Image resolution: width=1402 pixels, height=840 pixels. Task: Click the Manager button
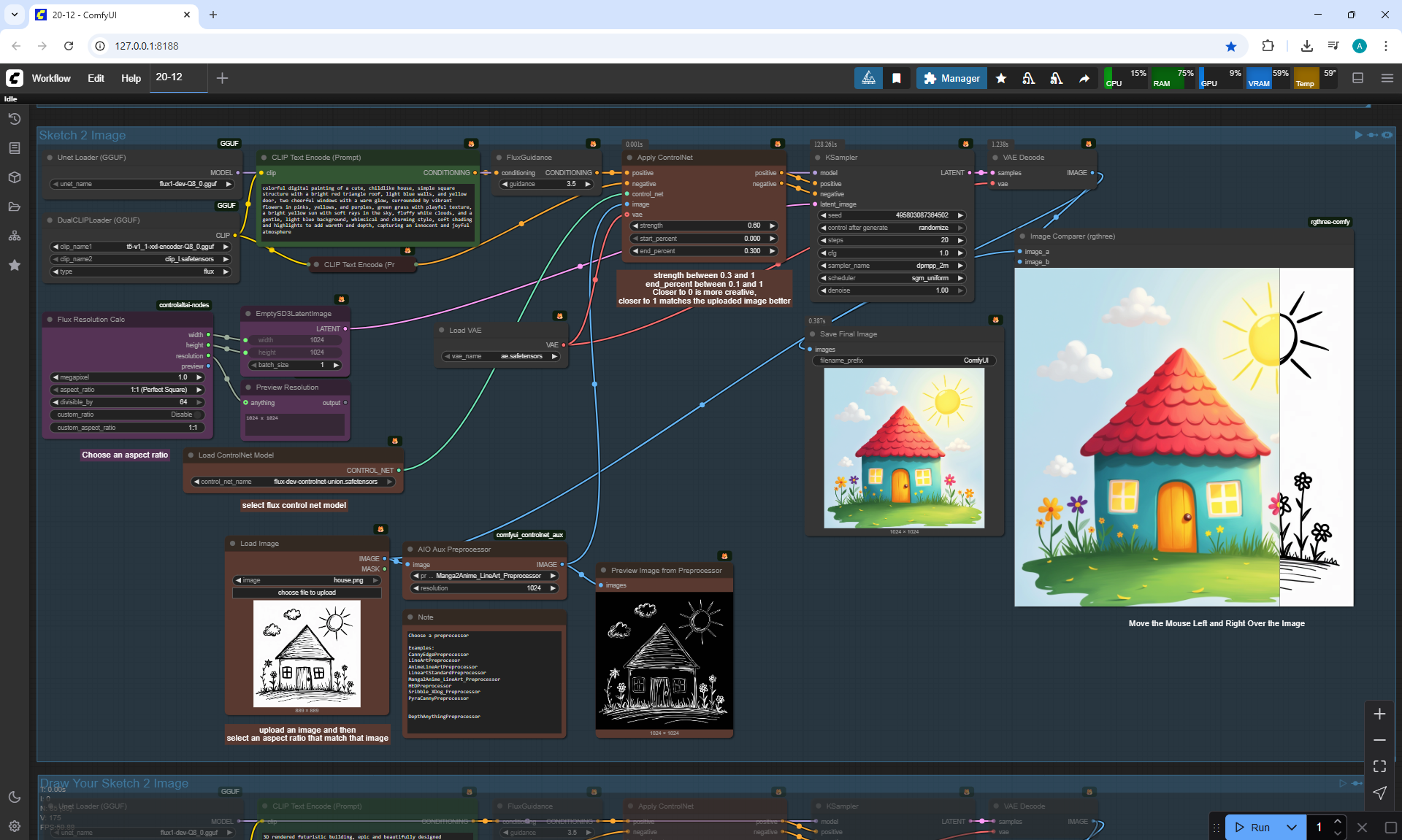tap(951, 78)
